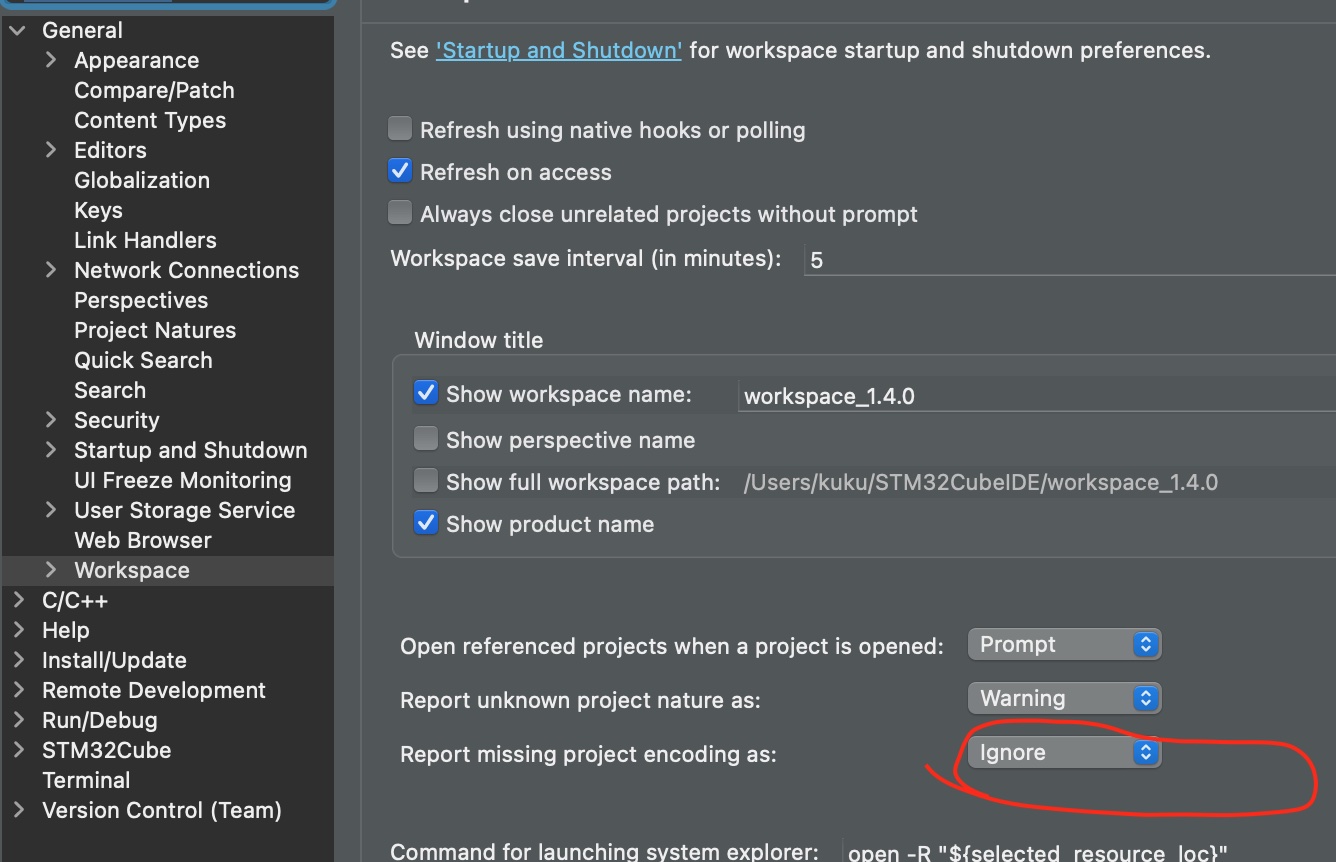Enable refresh using native hooks or polling
The width and height of the screenshot is (1336, 862).
click(399, 128)
